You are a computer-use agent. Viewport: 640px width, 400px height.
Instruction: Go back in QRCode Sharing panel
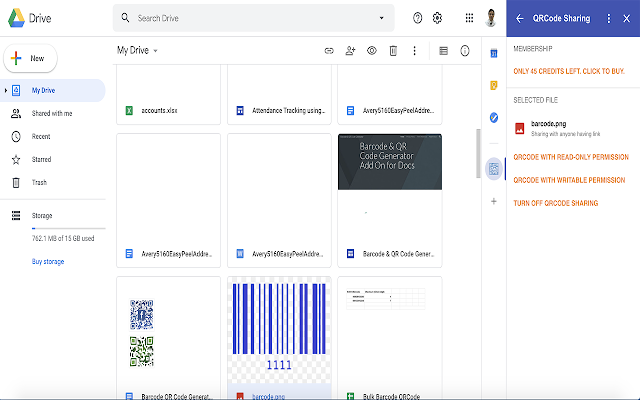point(519,18)
